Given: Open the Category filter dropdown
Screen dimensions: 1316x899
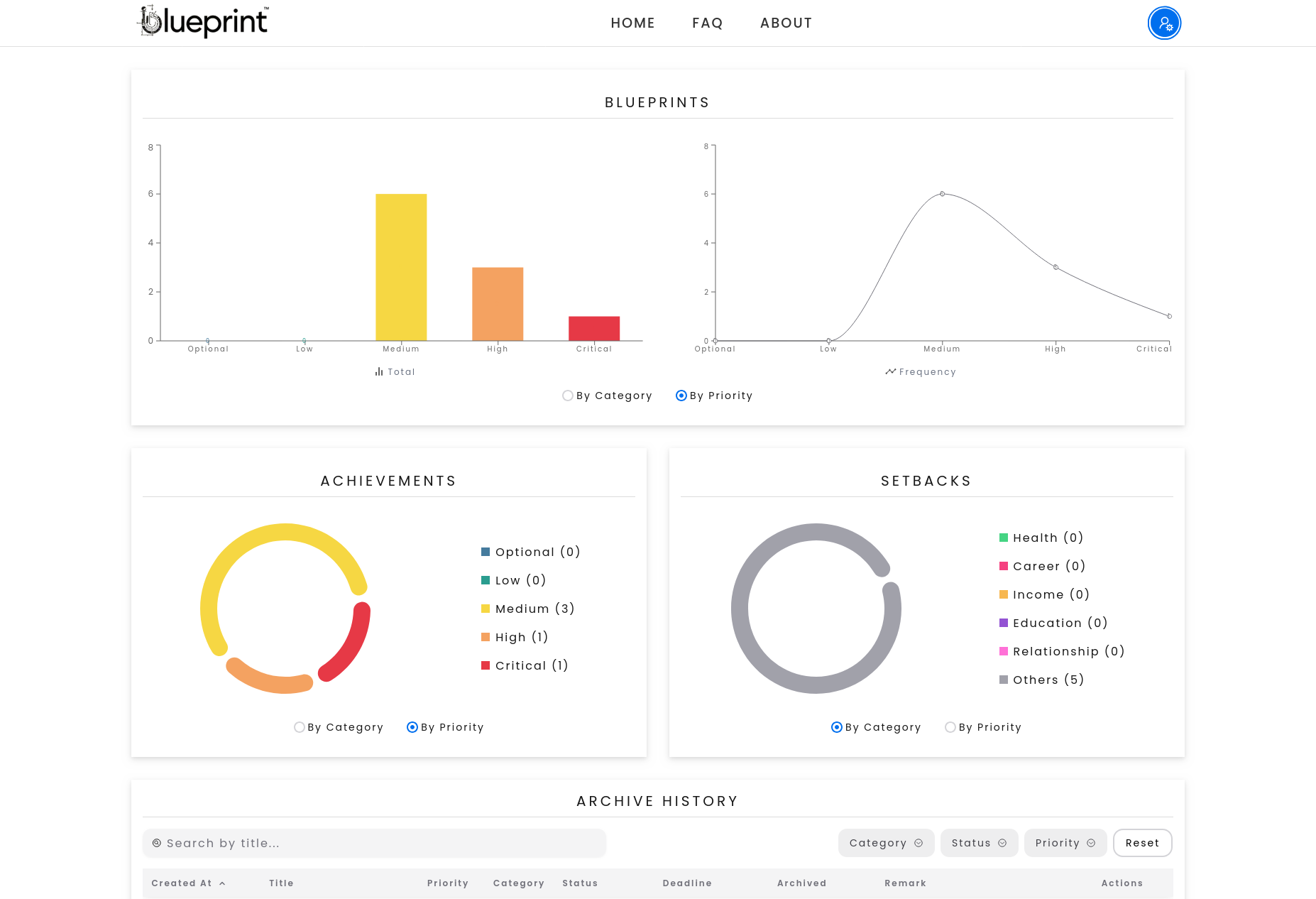Looking at the screenshot, I should click(885, 843).
